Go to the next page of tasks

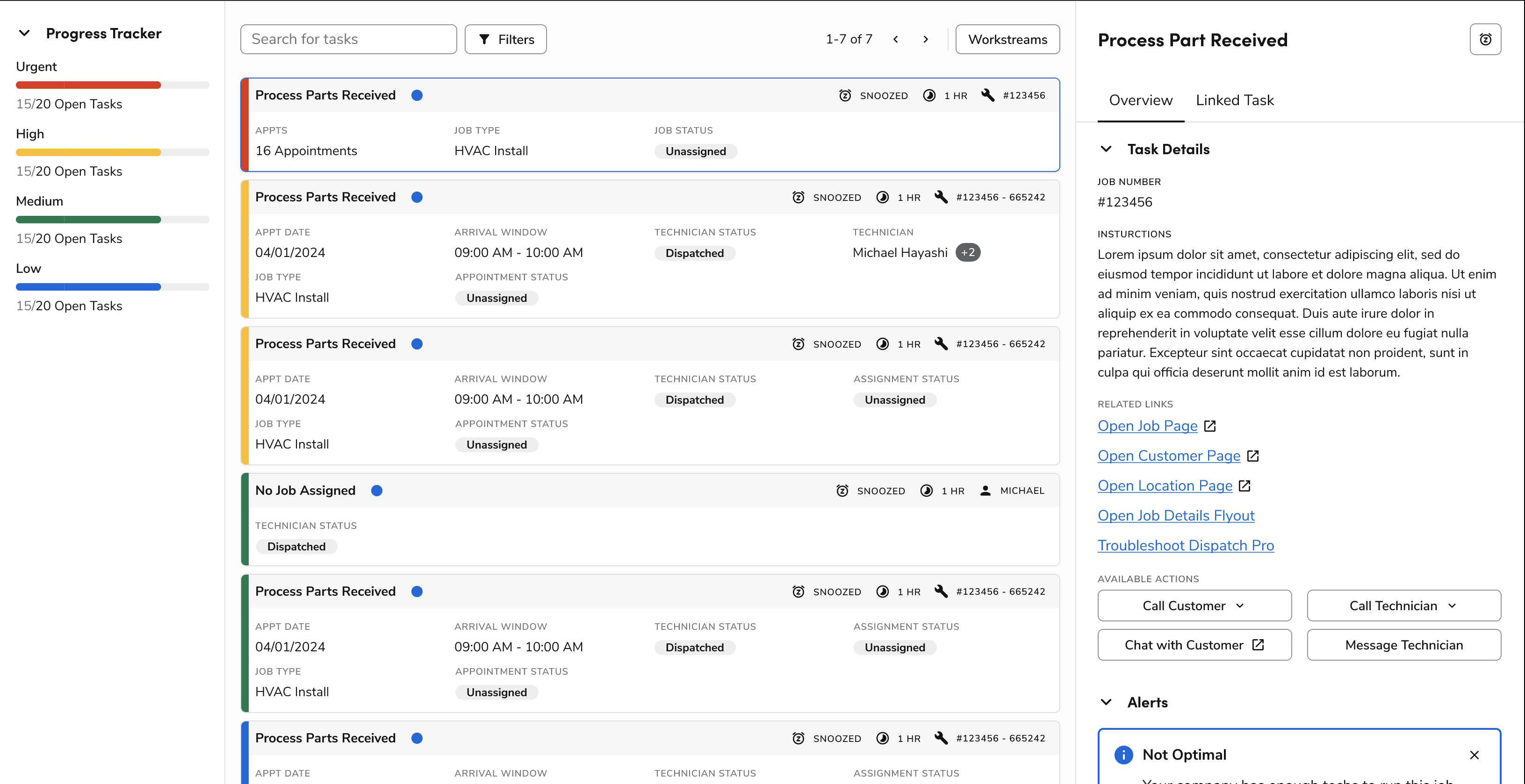click(925, 40)
